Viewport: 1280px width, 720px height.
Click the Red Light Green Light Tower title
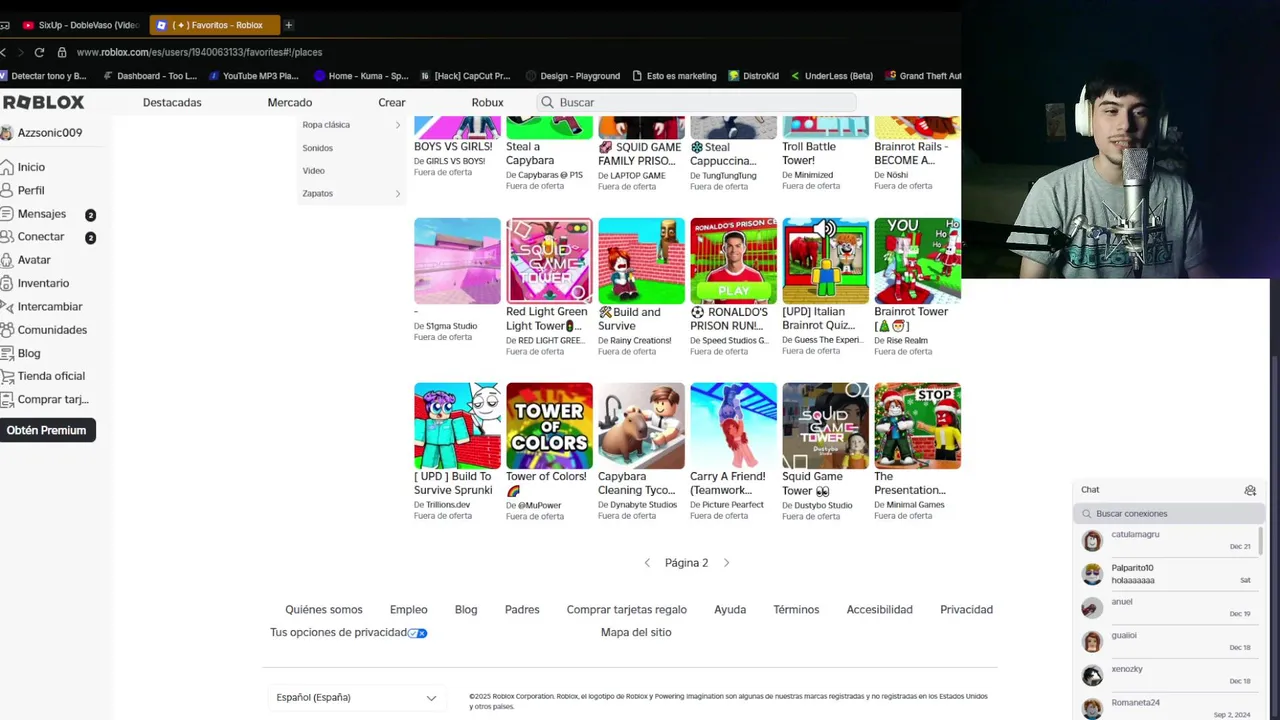546,319
